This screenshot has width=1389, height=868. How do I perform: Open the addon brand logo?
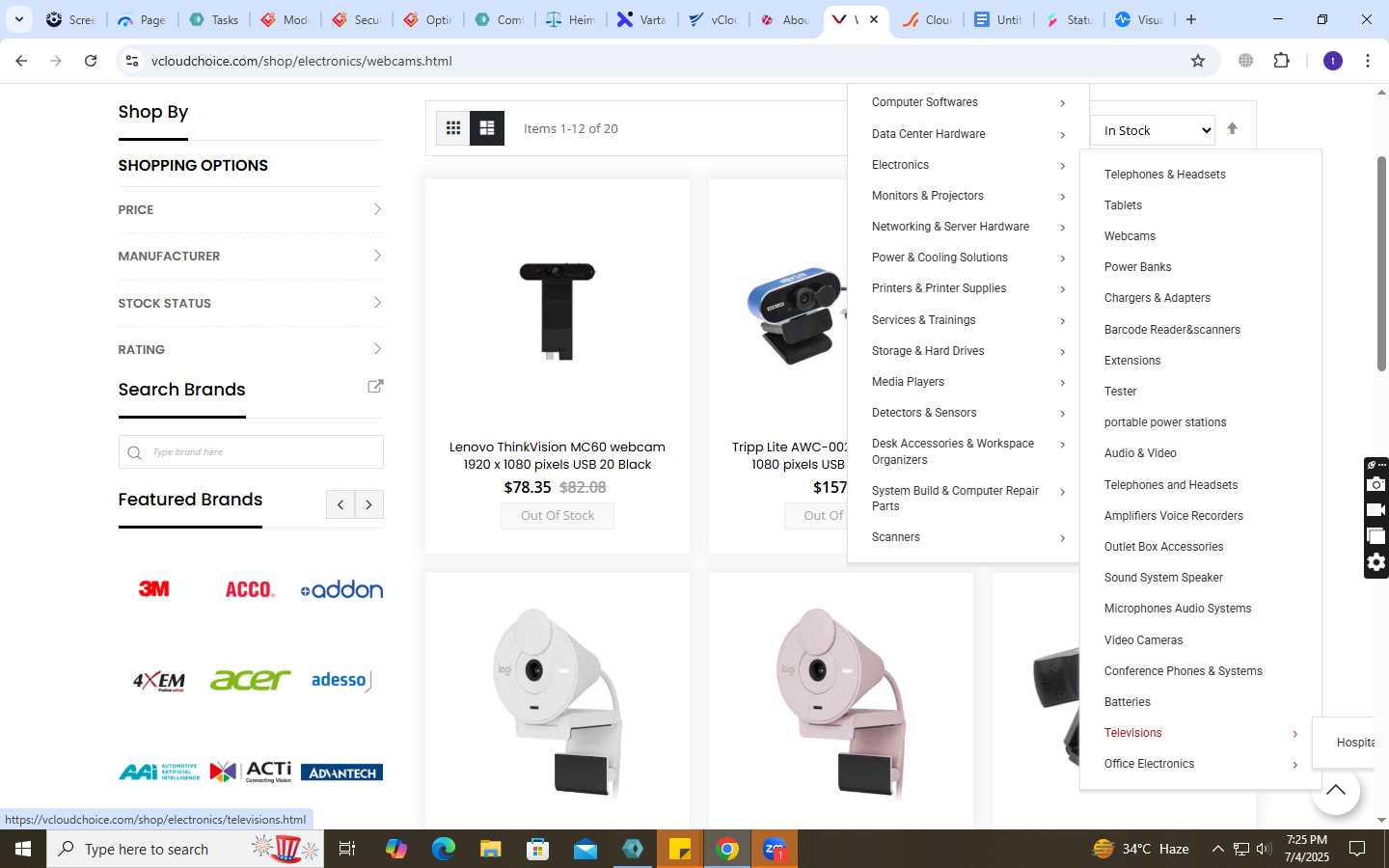tap(341, 589)
